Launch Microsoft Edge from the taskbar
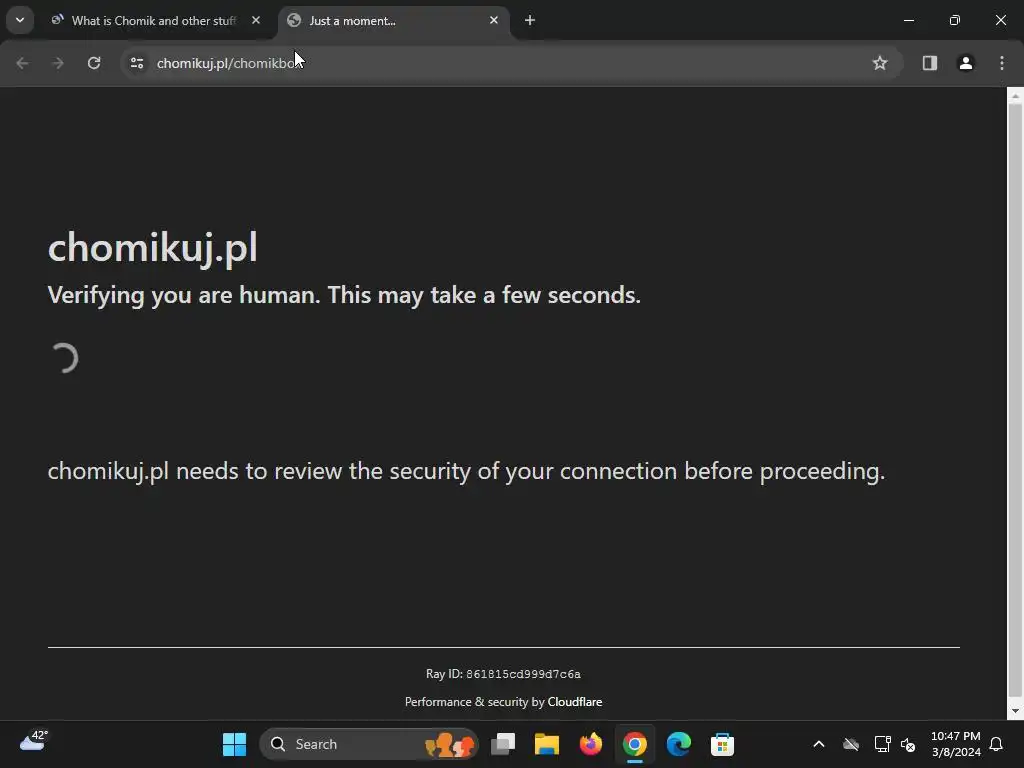 point(679,744)
